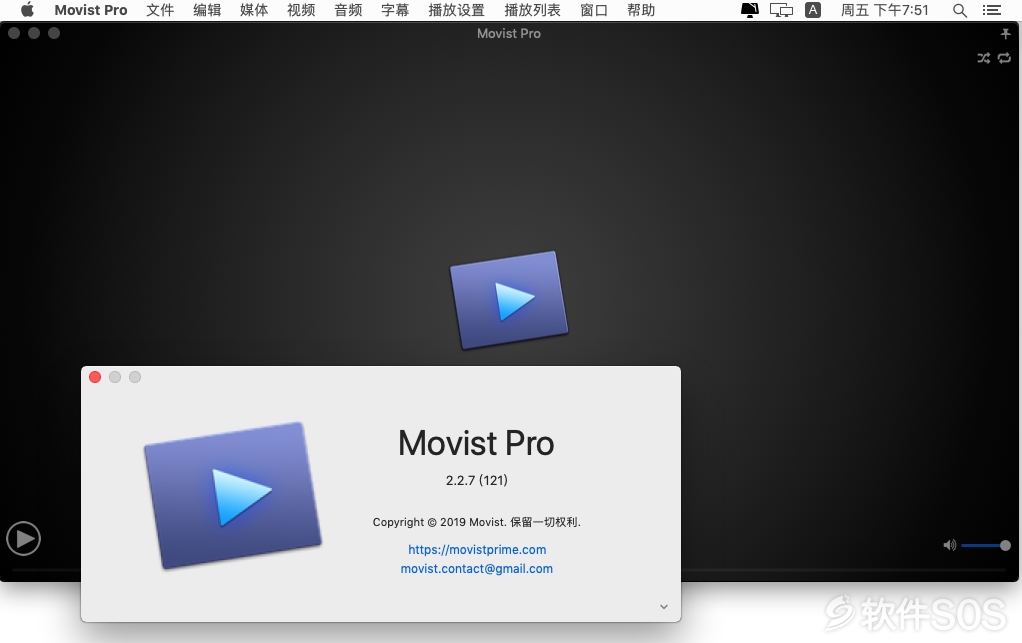Click the screen mirroring display icon

(781, 10)
